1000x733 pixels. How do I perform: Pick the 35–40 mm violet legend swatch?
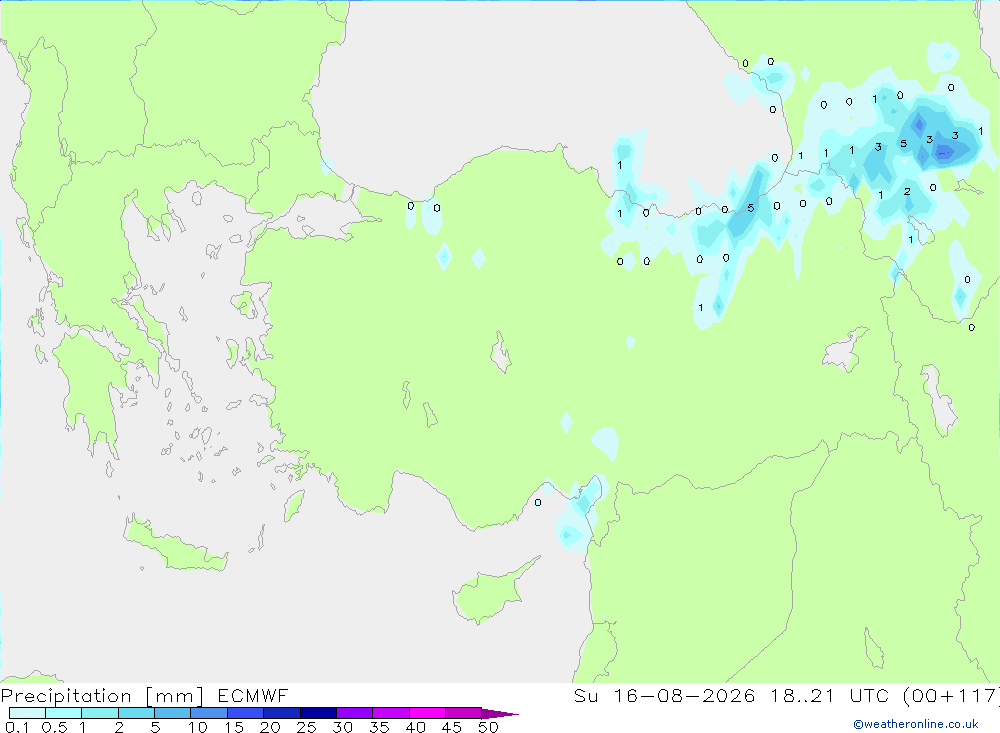[391, 713]
